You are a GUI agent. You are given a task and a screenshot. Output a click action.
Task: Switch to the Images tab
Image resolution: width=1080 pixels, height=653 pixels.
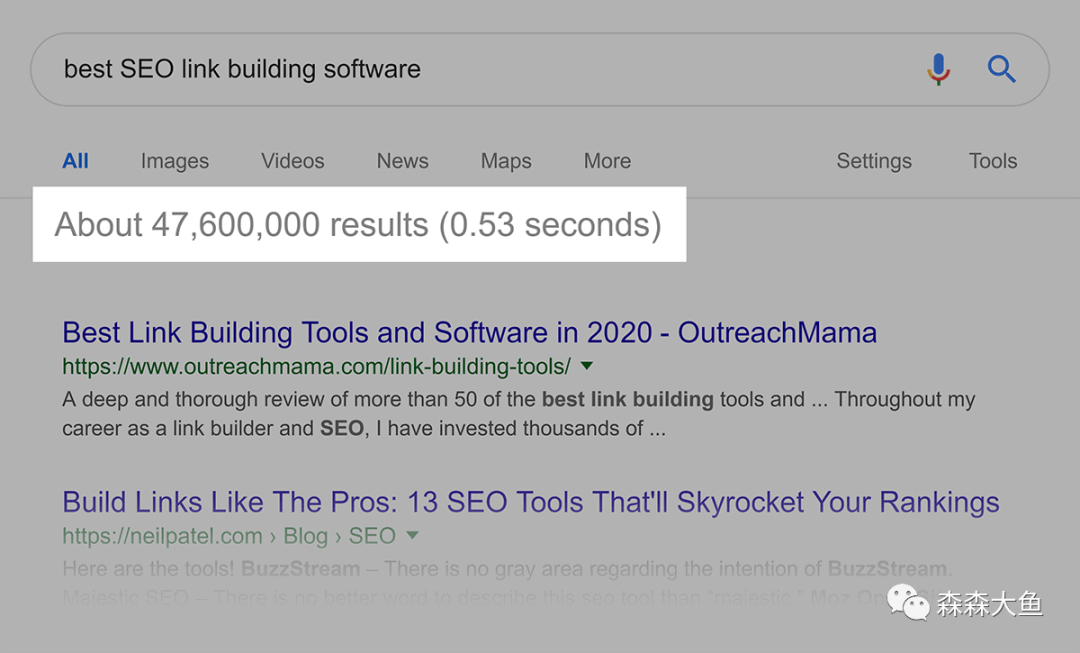(x=175, y=161)
